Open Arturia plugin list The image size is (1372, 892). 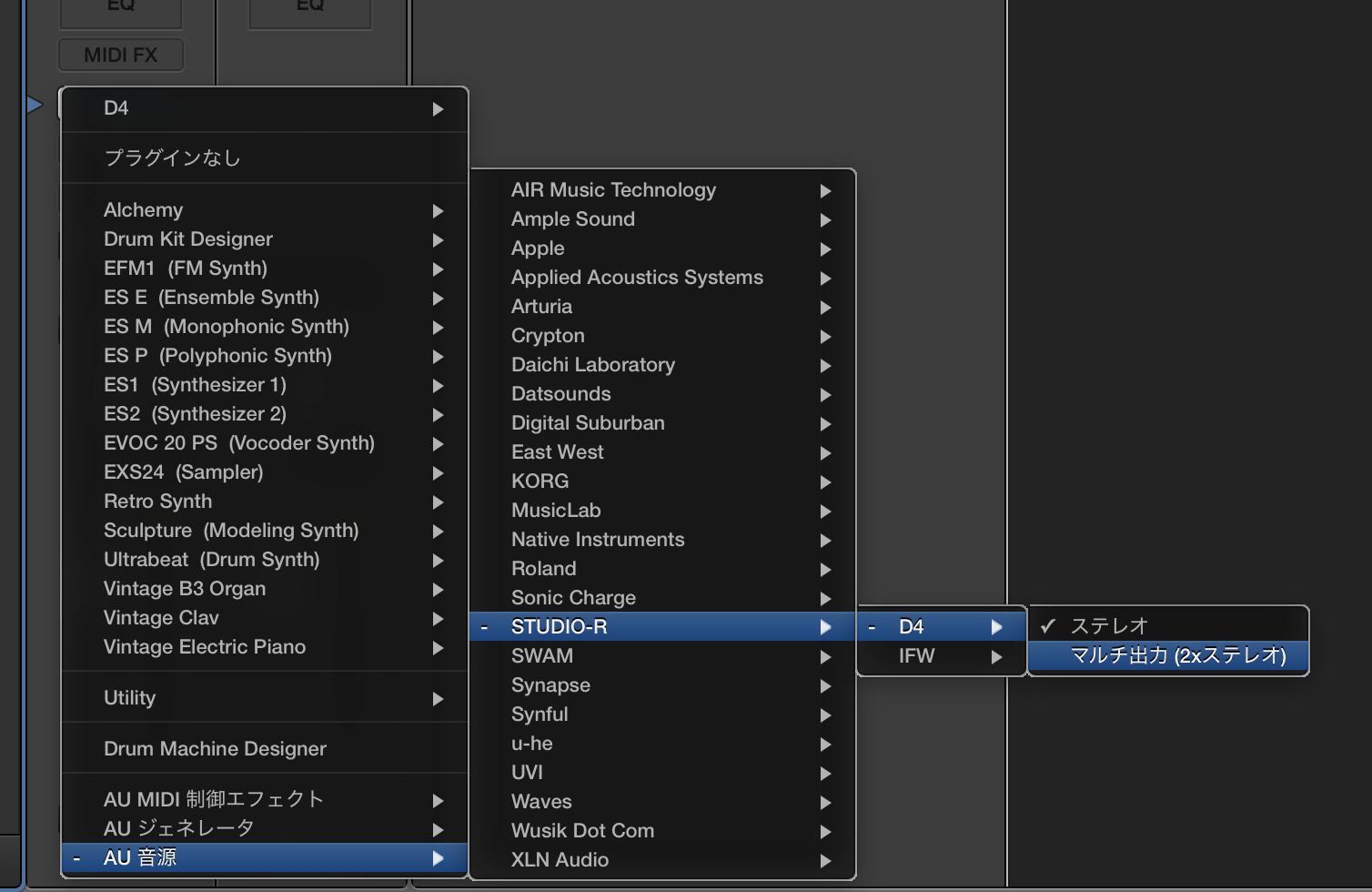[663, 307]
